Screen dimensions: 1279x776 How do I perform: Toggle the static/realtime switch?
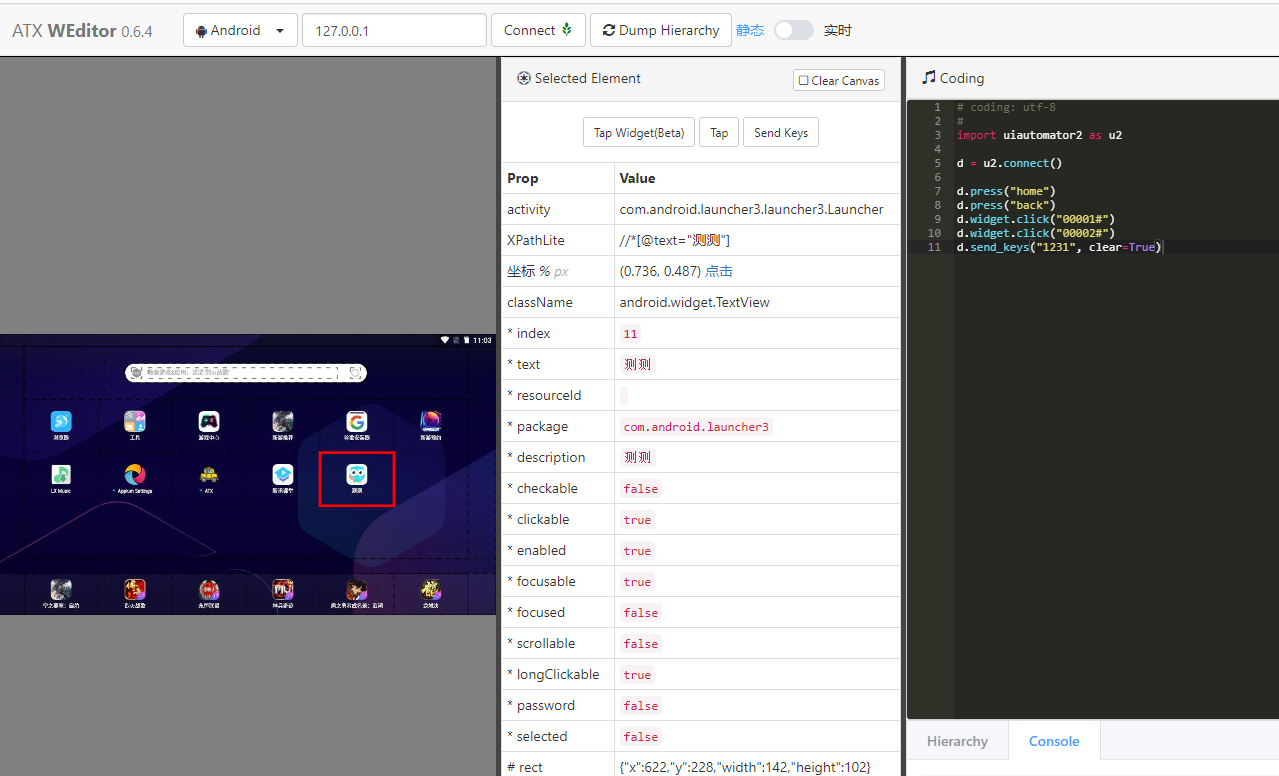click(794, 30)
